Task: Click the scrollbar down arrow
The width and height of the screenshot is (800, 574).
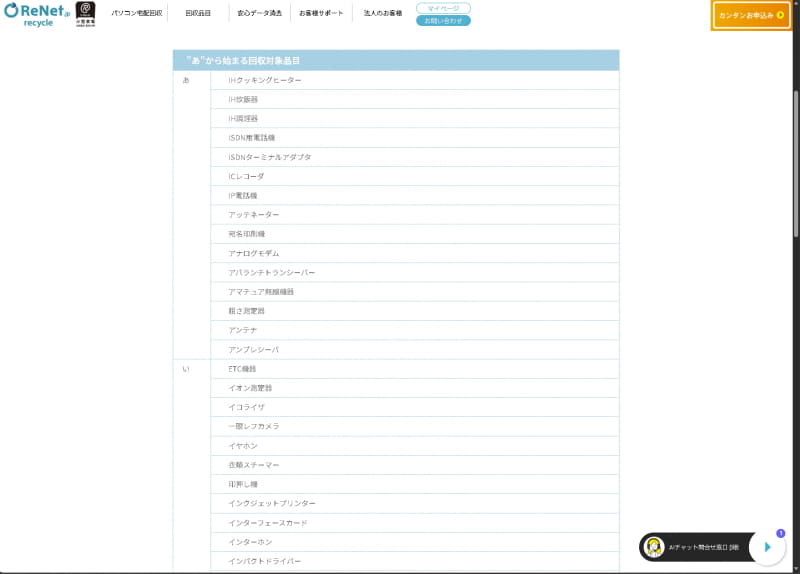Action: pos(796,568)
